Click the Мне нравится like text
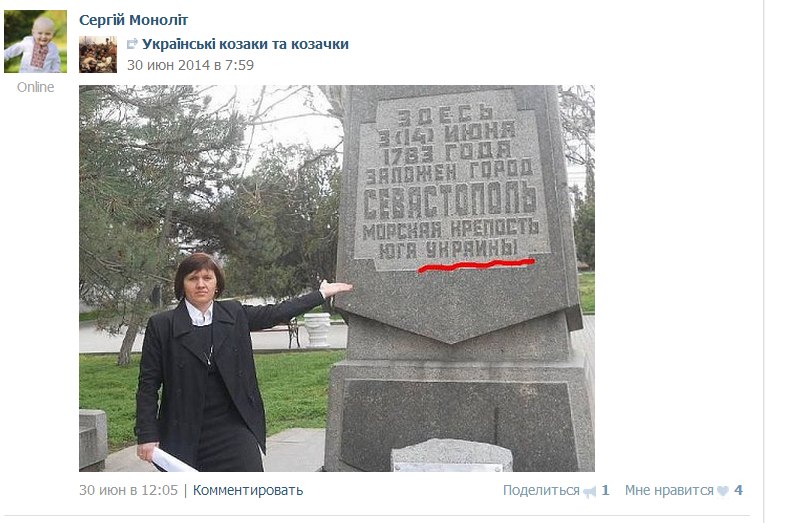The width and height of the screenshot is (786, 523). (669, 490)
